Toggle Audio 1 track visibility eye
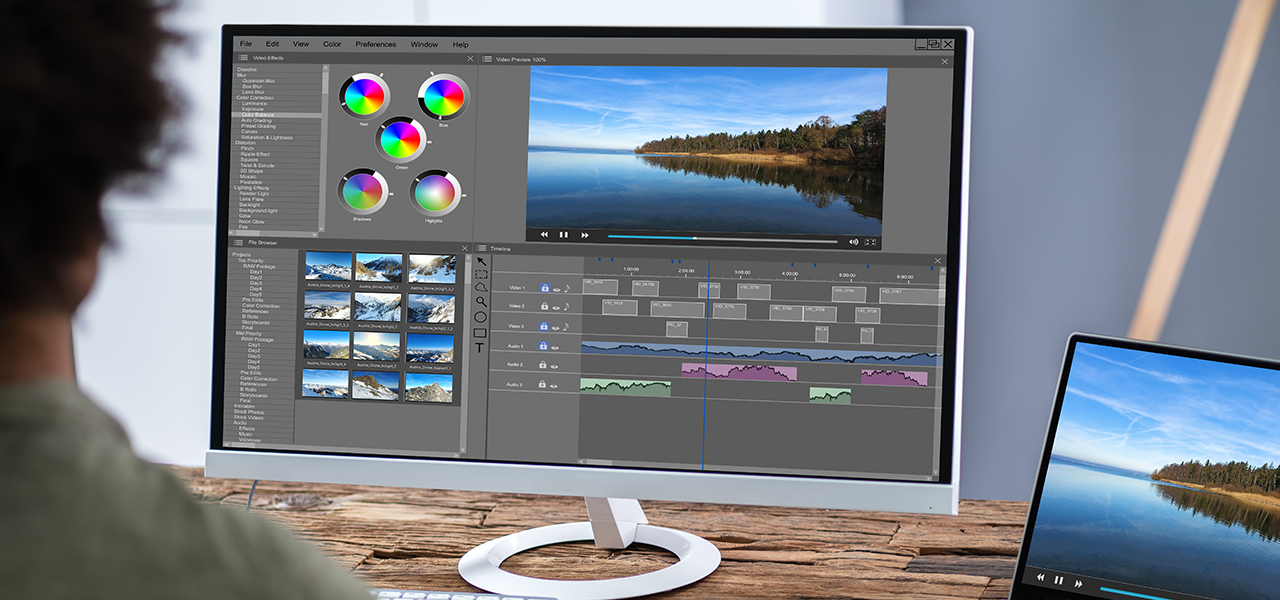The width and height of the screenshot is (1280, 600). tap(555, 347)
